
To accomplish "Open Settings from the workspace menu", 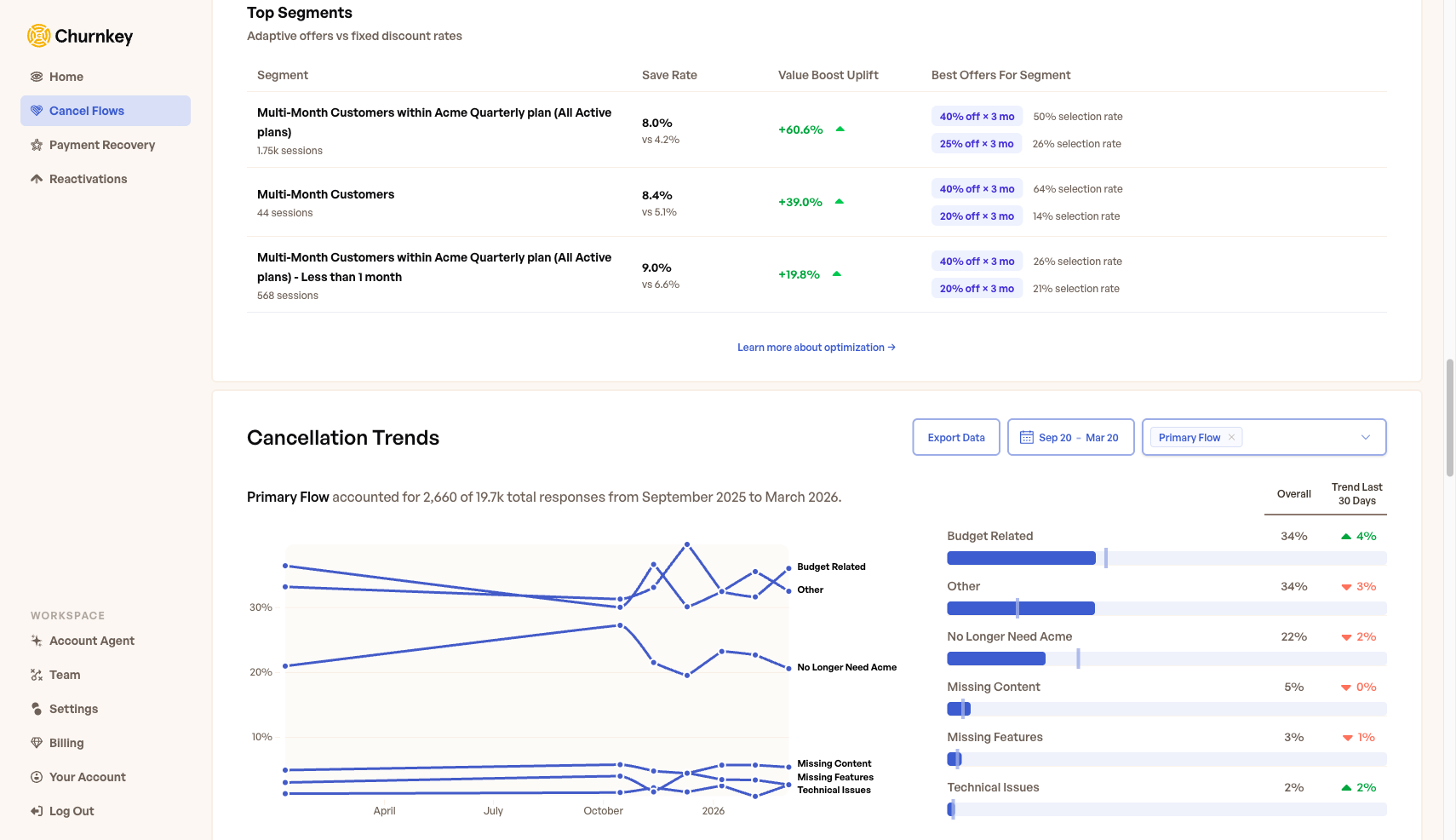I will [73, 709].
